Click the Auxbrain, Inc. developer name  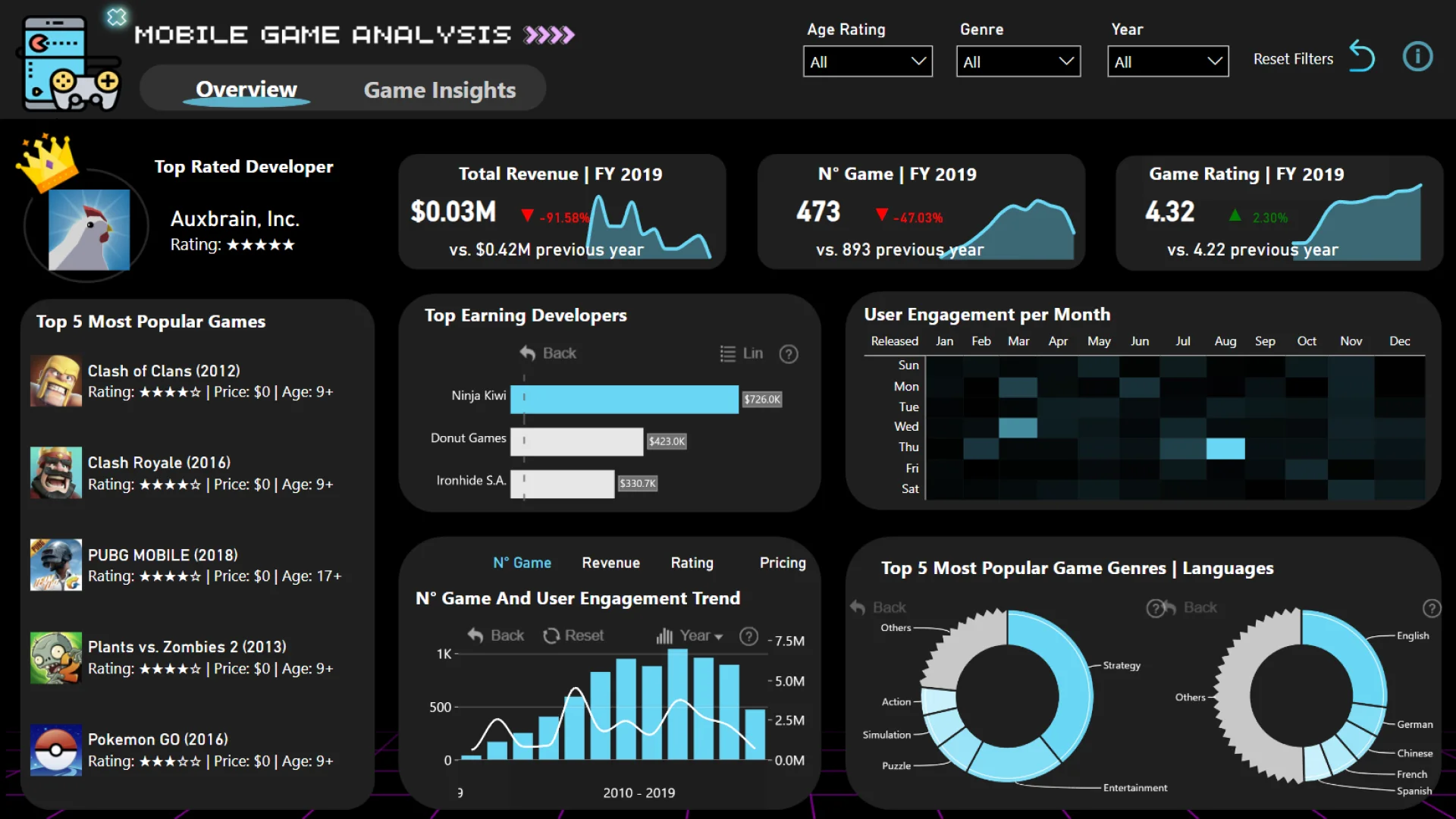pos(235,219)
